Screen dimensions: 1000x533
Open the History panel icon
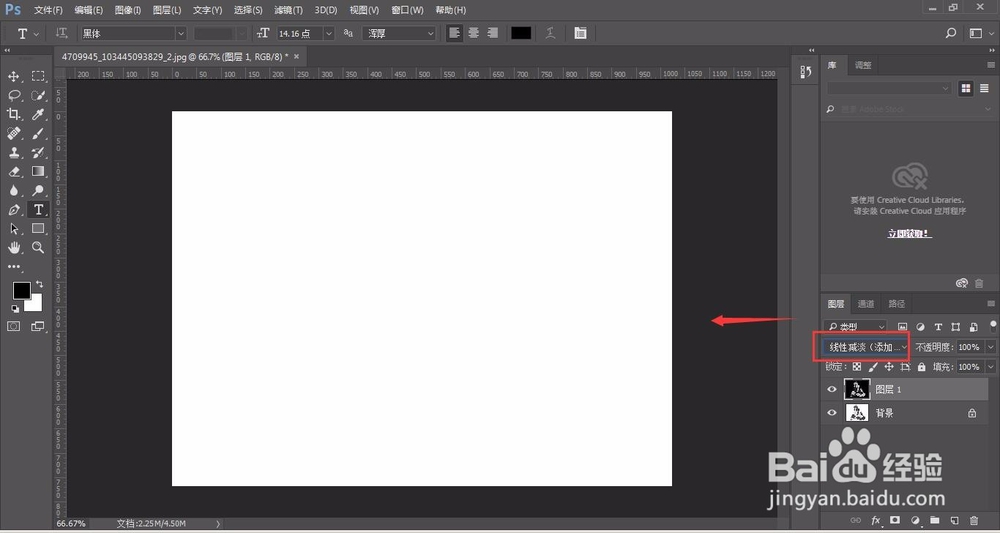[x=805, y=72]
